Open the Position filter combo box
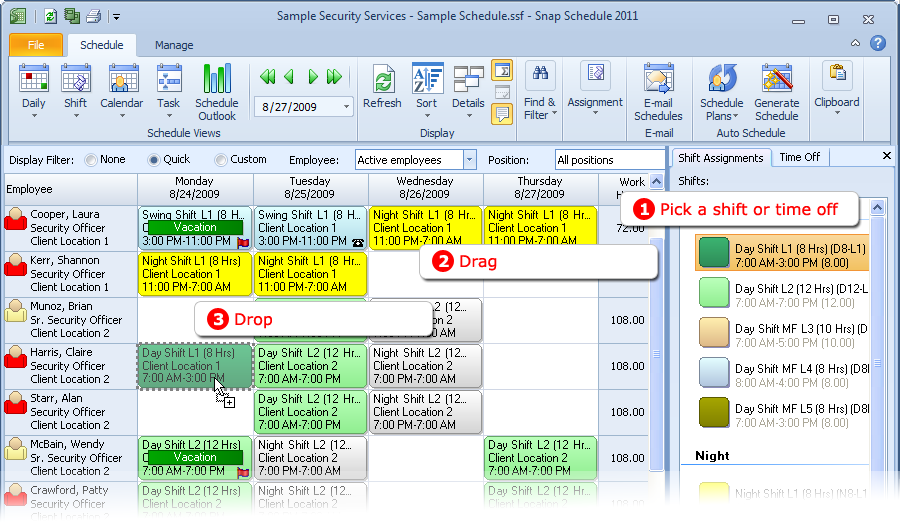This screenshot has width=900, height=525. coord(610,160)
